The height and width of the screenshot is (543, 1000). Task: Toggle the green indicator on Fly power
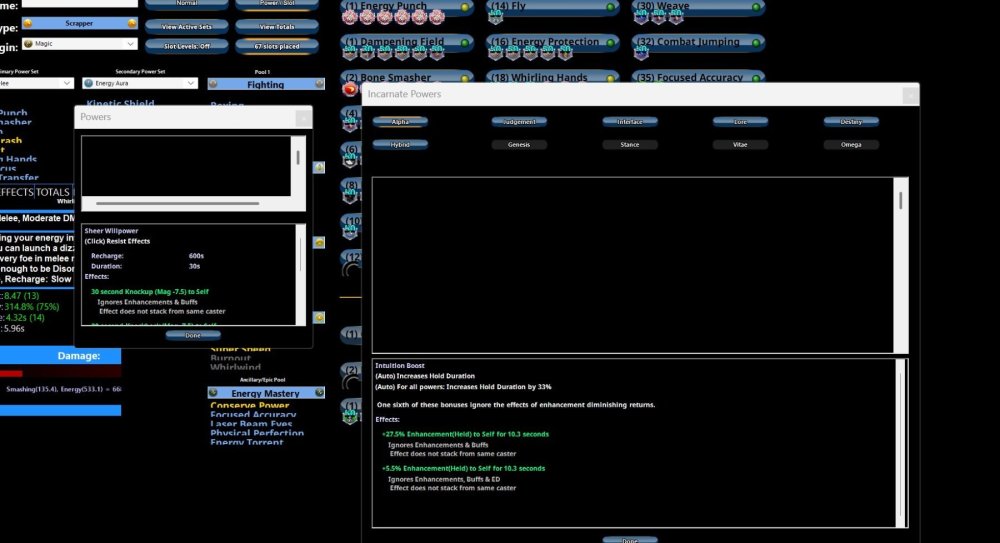click(610, 7)
